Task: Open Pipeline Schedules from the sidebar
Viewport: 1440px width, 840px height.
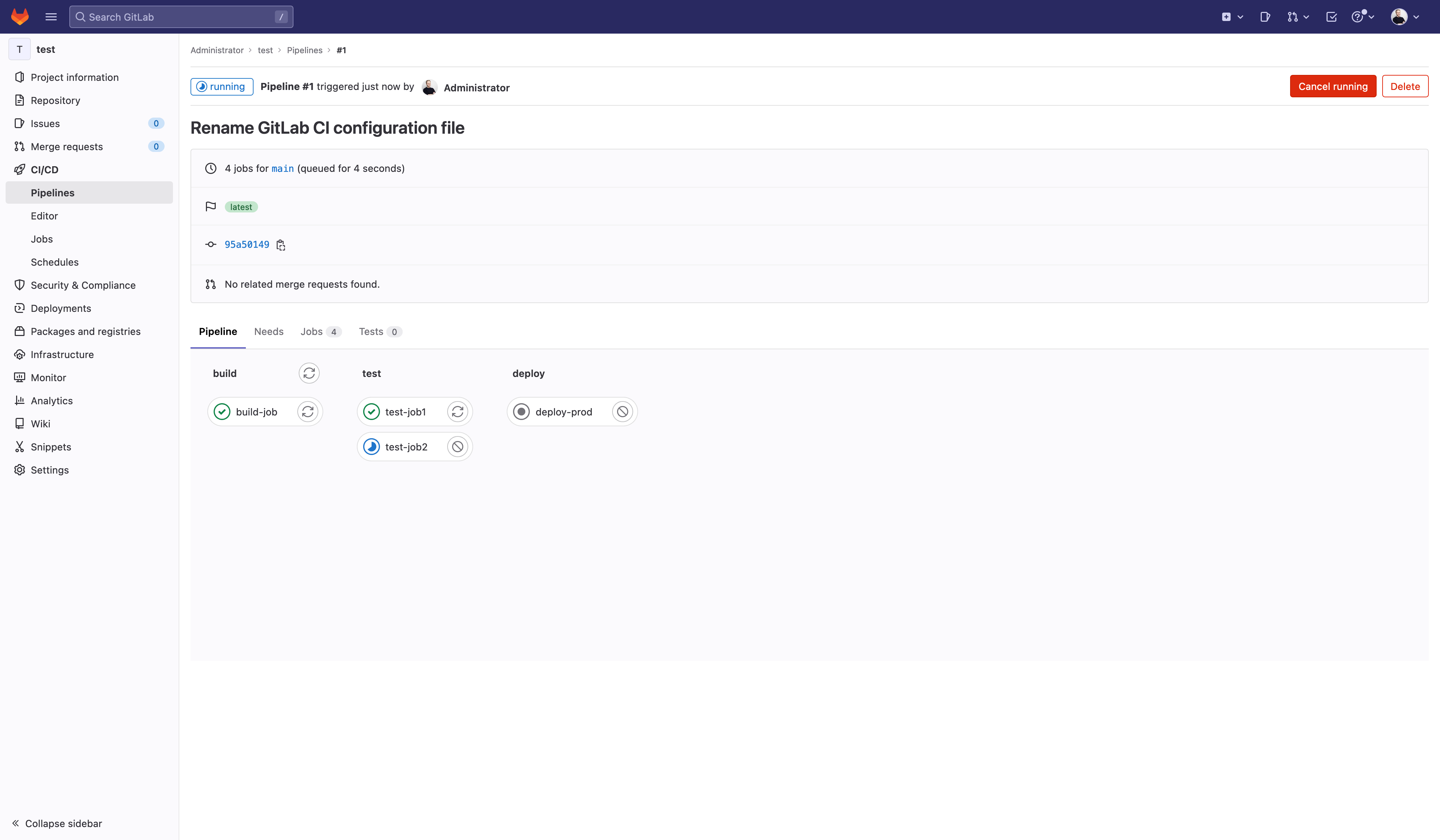Action: (x=54, y=262)
